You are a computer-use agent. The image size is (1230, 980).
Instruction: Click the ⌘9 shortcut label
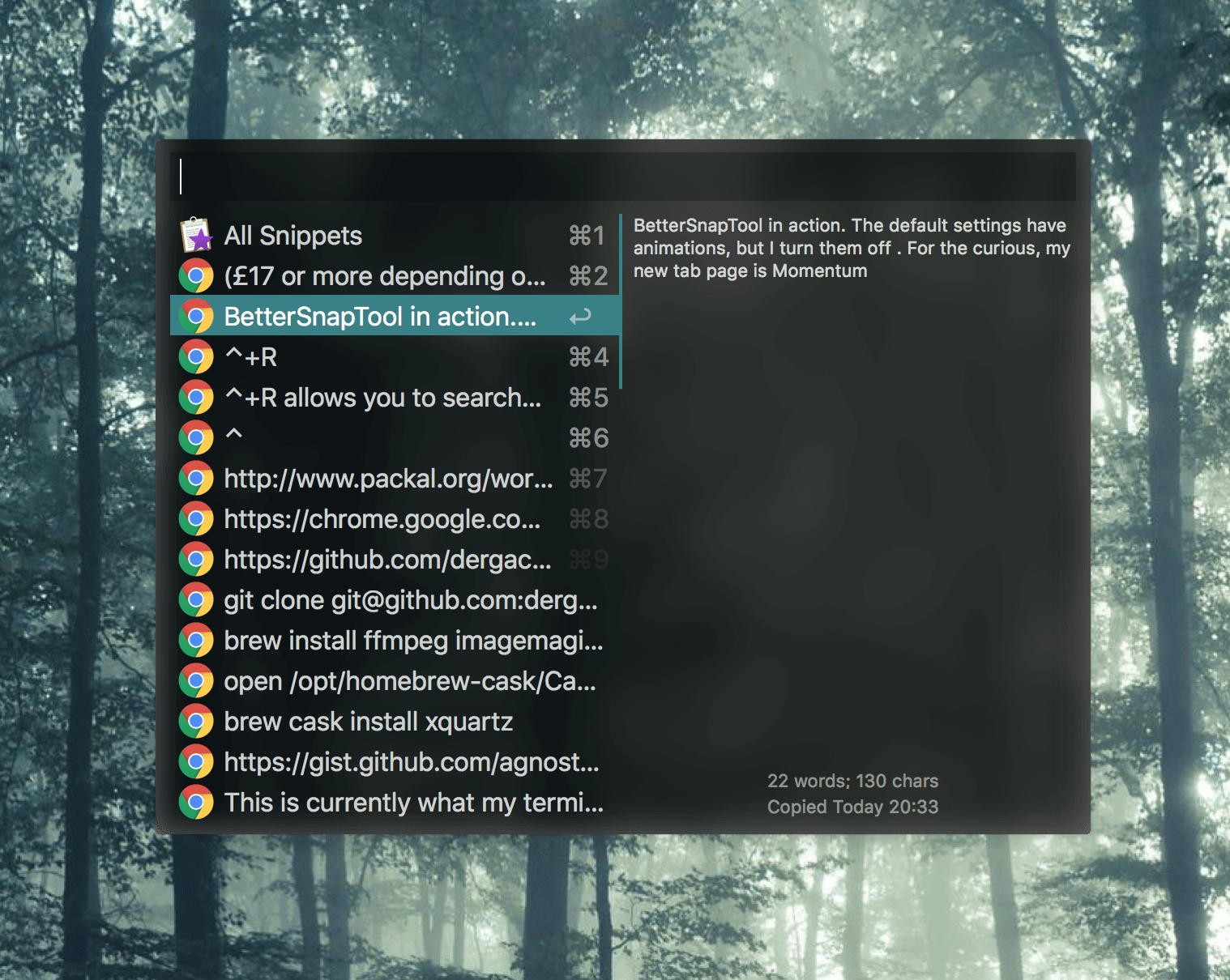pos(588,560)
